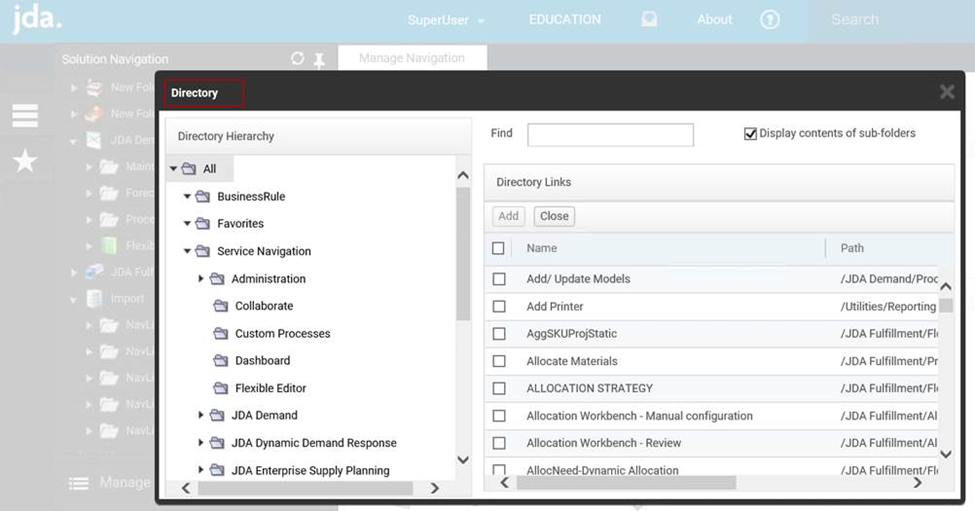Image resolution: width=975 pixels, height=511 pixels.
Task: Expand the JDA Dynamic Demand Response node
Action: click(x=201, y=443)
